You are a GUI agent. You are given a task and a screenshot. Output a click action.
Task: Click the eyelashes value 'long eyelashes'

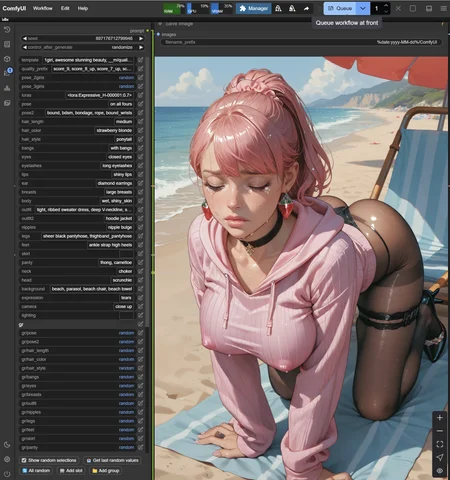coord(117,166)
